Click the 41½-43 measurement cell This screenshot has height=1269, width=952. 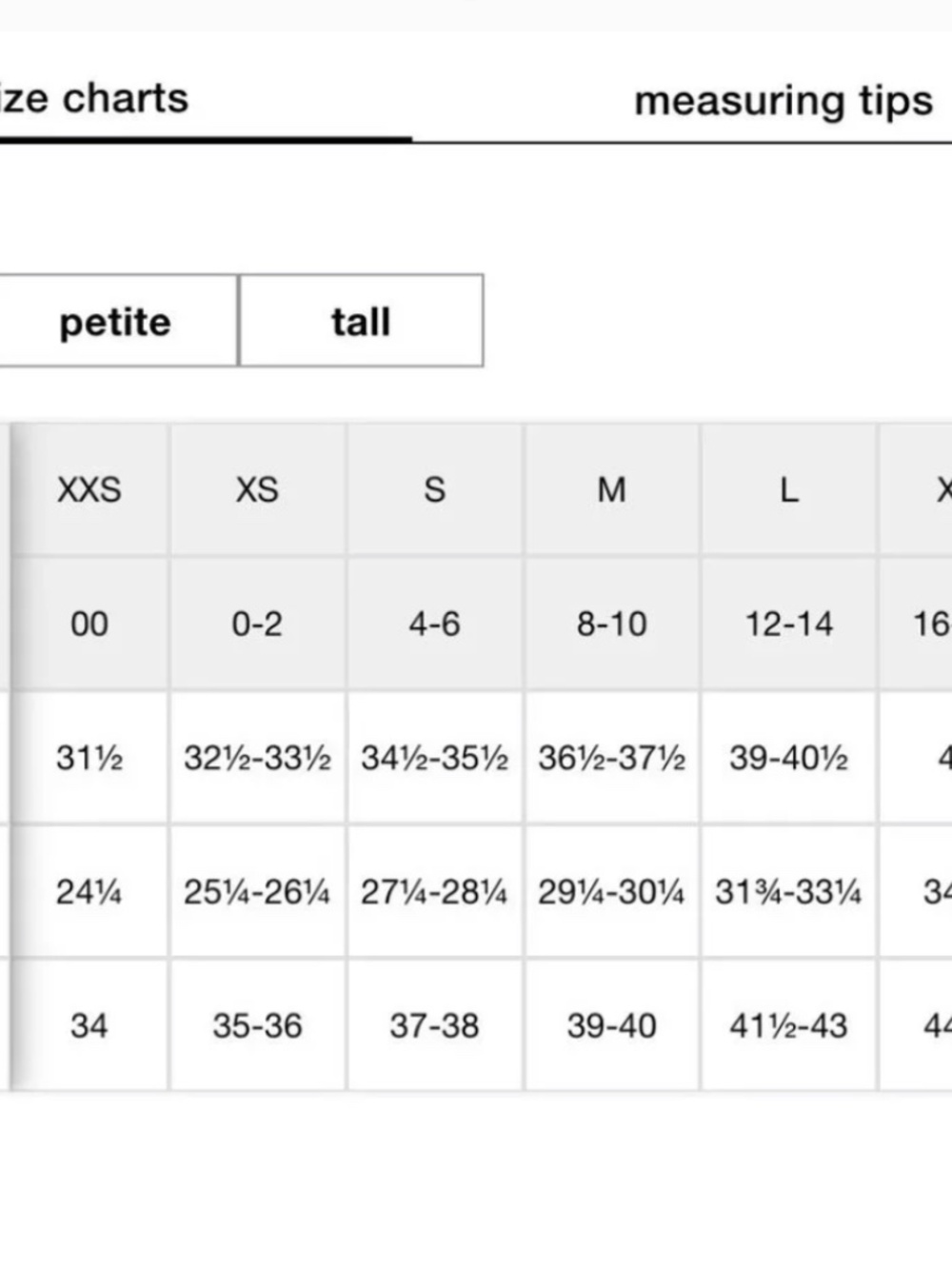(788, 1025)
